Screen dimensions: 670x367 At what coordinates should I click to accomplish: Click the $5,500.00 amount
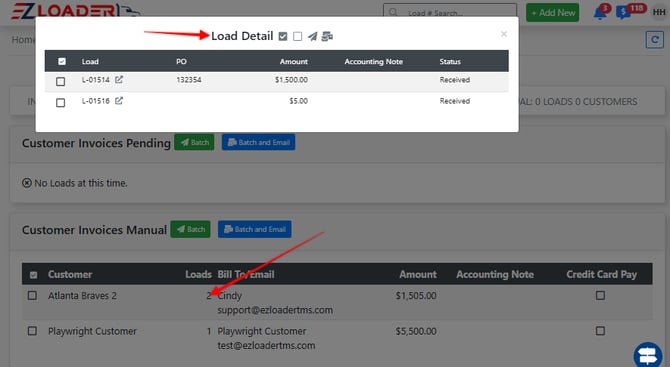pyautogui.click(x=416, y=331)
